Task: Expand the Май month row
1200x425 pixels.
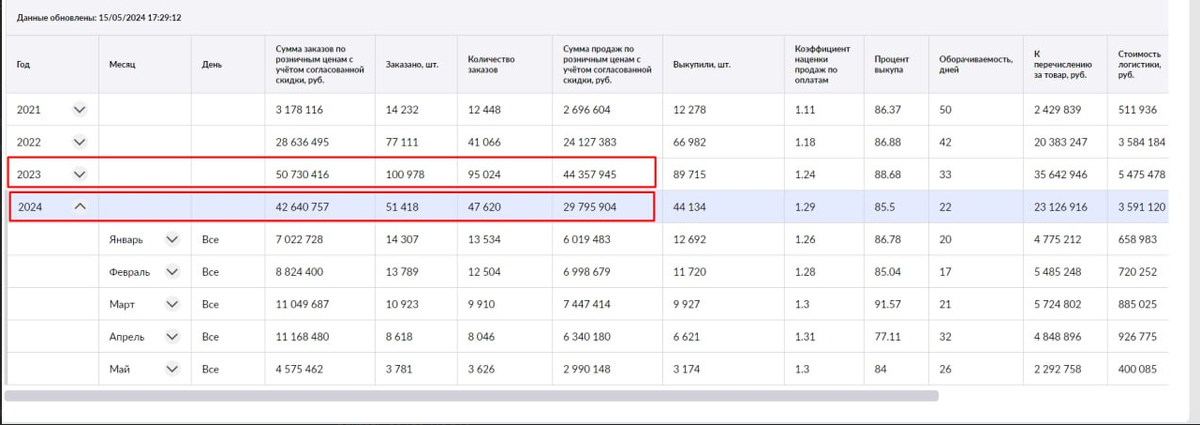Action: [172, 369]
